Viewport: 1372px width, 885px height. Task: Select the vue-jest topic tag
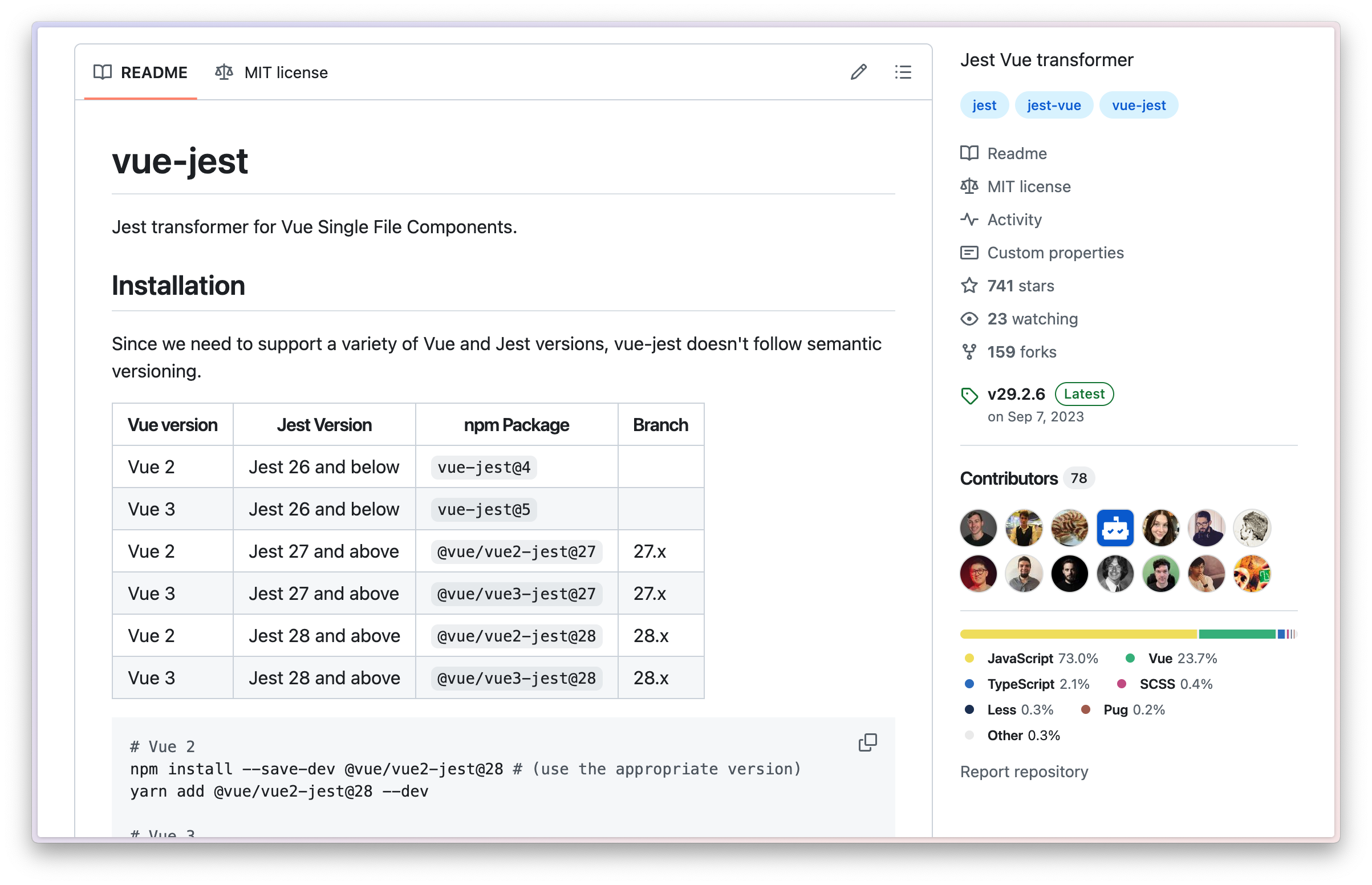pos(1138,105)
